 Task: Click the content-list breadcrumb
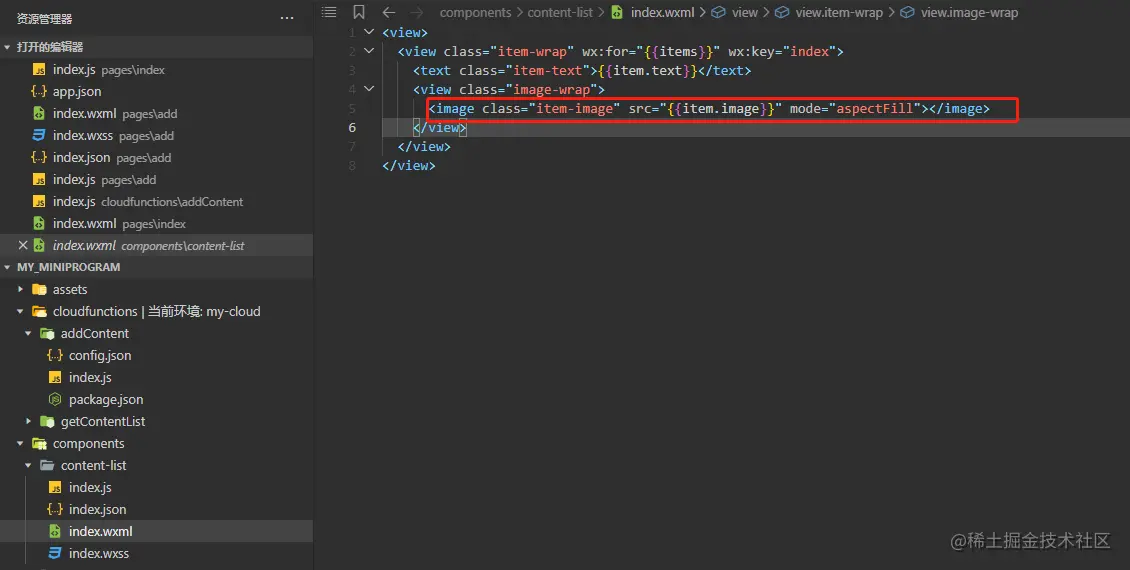(x=560, y=12)
